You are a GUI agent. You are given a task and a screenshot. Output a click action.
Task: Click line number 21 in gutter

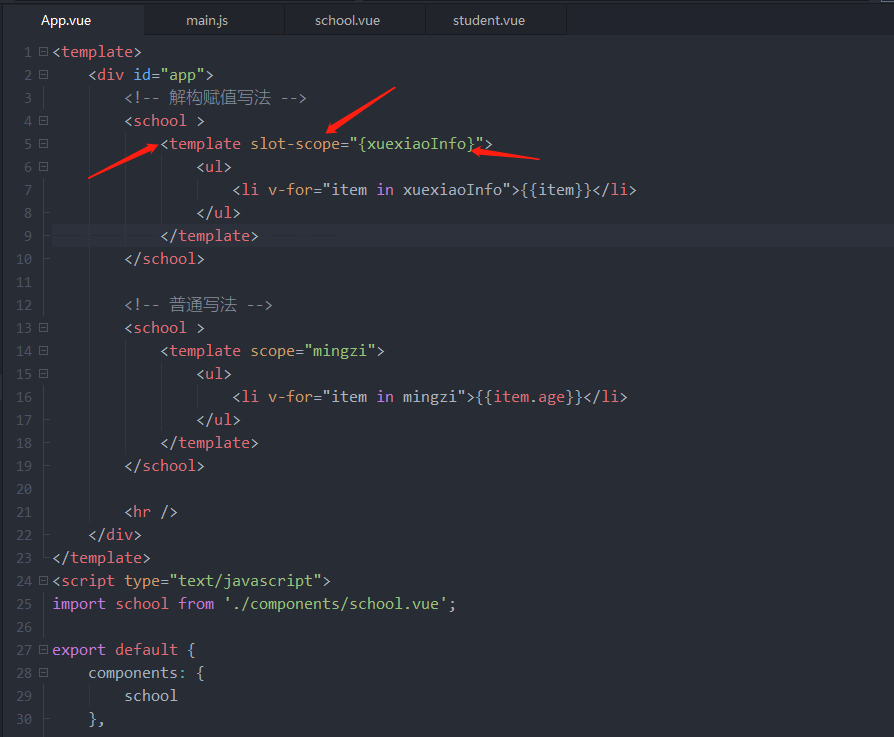click(x=24, y=512)
